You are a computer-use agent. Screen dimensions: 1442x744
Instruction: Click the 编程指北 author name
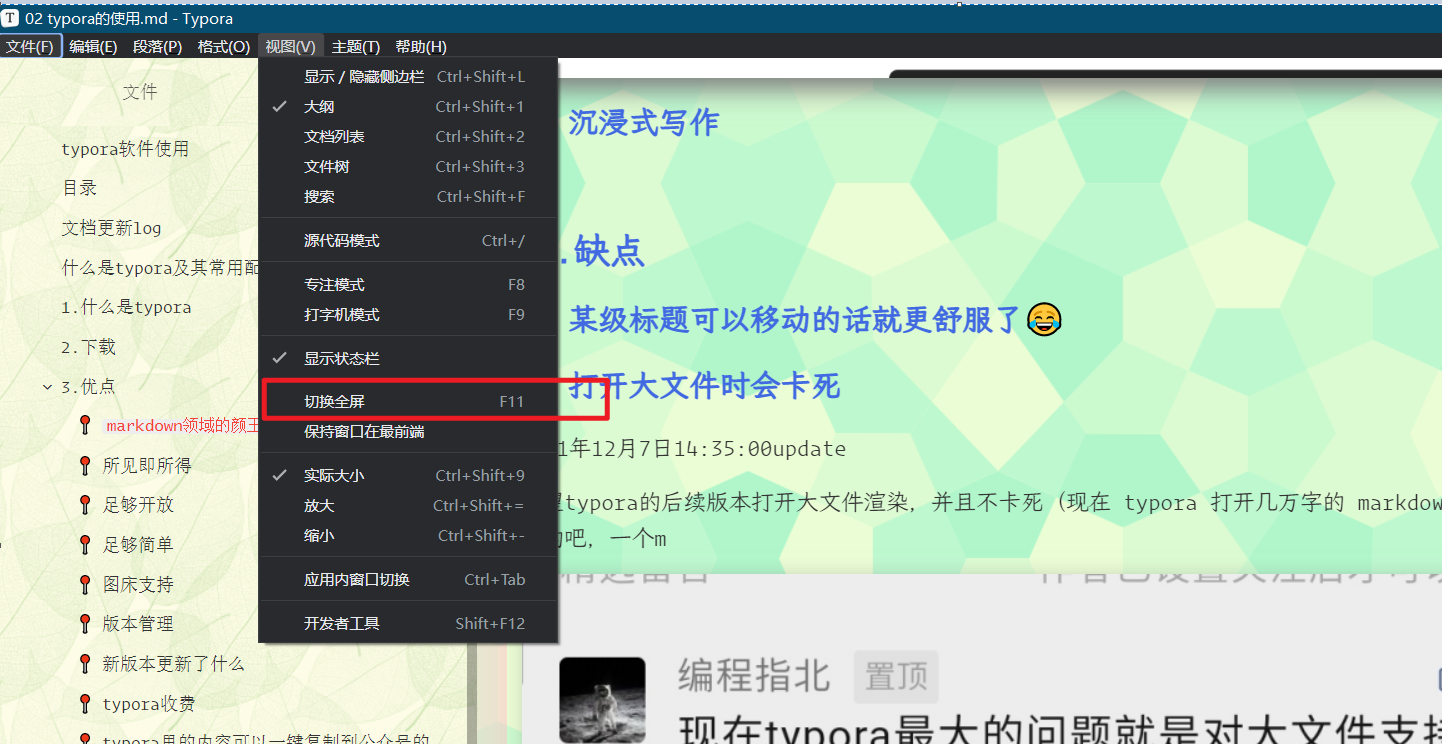pos(754,677)
